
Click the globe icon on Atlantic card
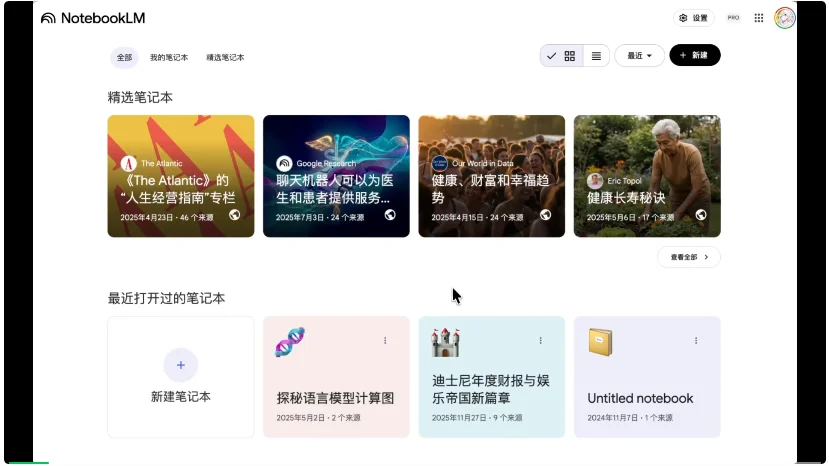(x=235, y=215)
